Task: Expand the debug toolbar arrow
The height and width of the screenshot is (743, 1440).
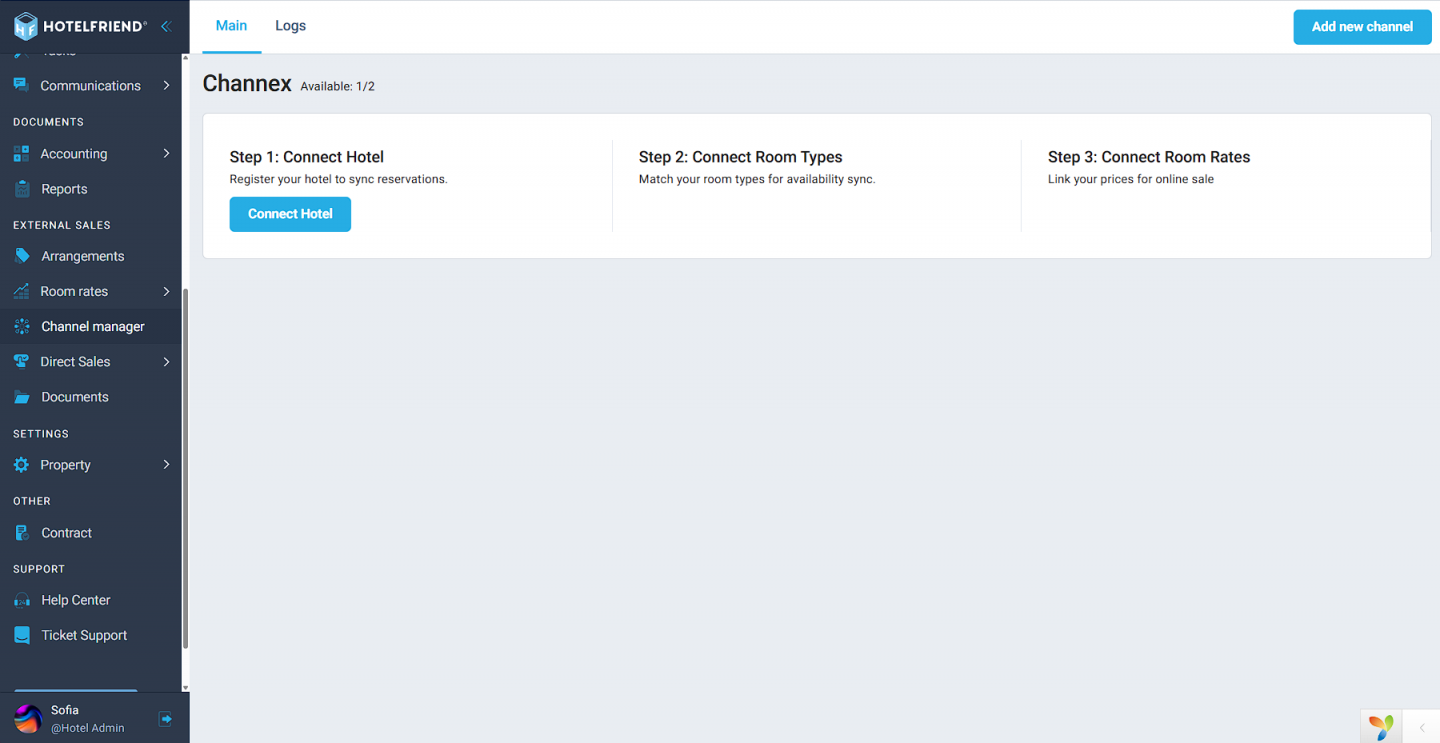Action: [x=1422, y=727]
